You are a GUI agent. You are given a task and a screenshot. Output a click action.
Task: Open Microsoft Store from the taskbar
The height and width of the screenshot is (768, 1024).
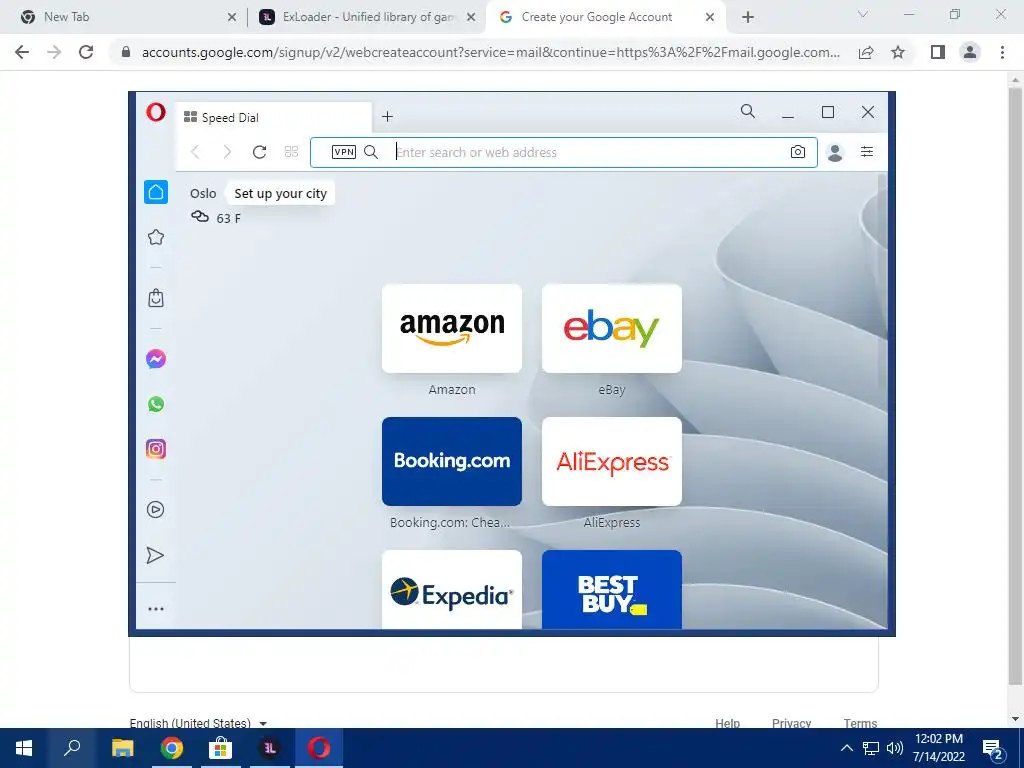click(x=221, y=748)
